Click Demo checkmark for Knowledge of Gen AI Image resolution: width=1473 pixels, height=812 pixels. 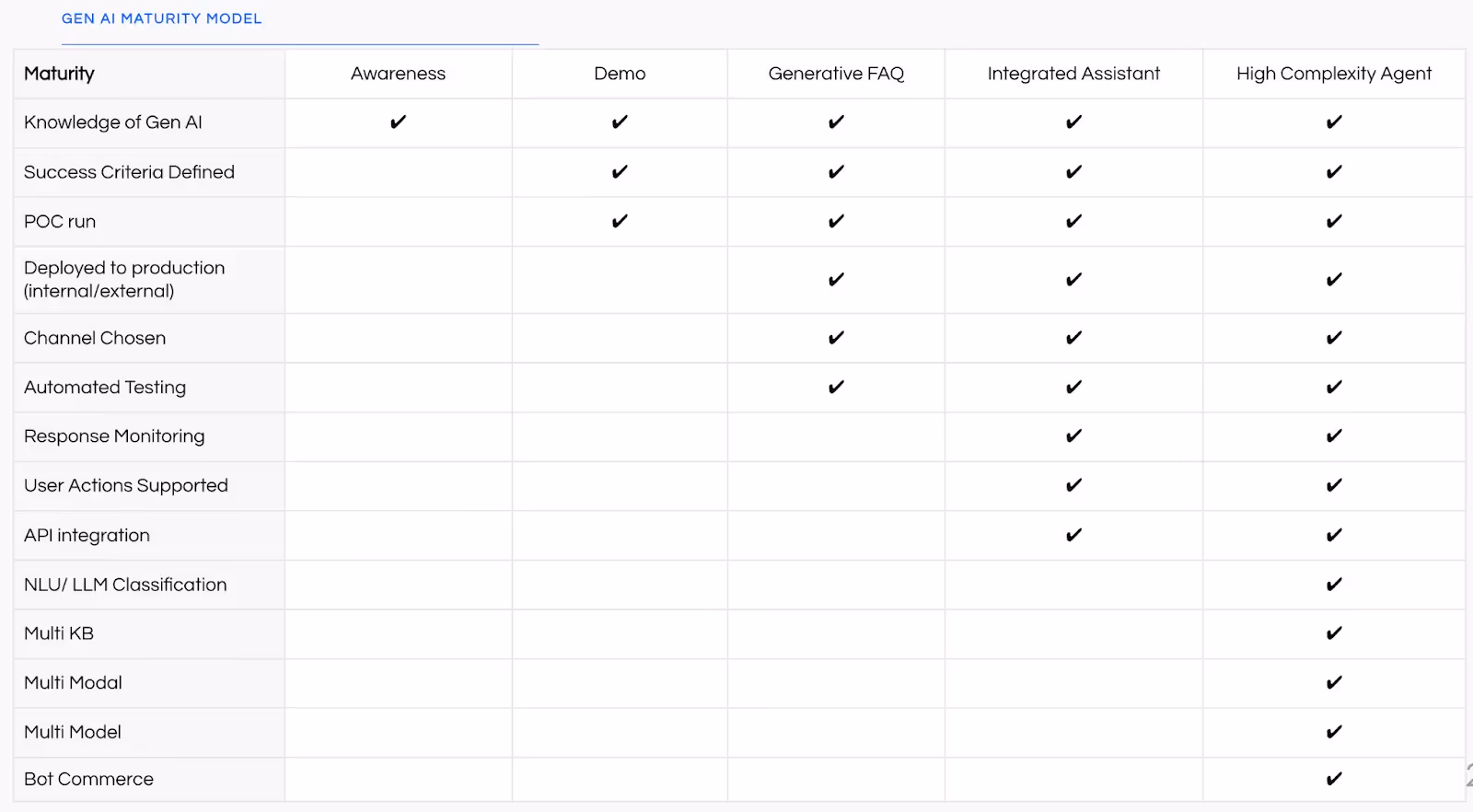[620, 122]
